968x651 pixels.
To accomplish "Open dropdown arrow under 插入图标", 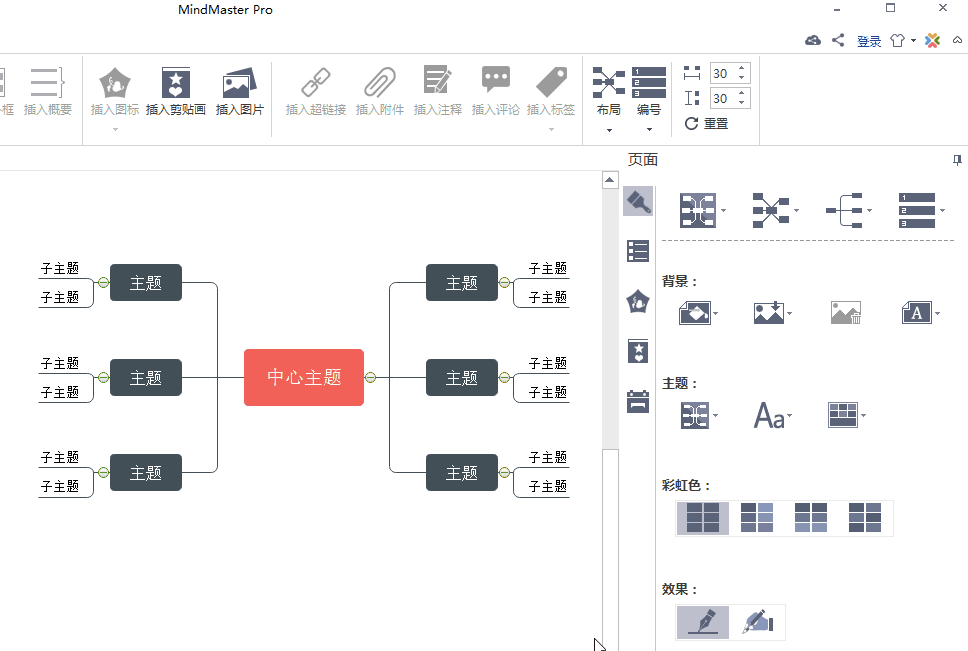I will [115, 130].
